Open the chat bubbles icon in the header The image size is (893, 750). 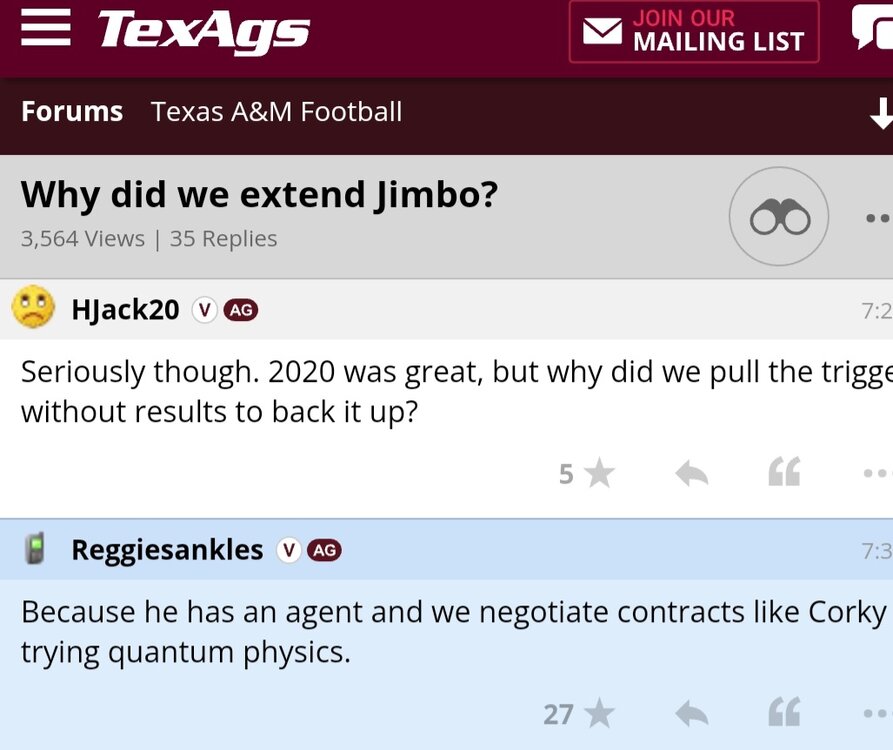pyautogui.click(x=872, y=28)
